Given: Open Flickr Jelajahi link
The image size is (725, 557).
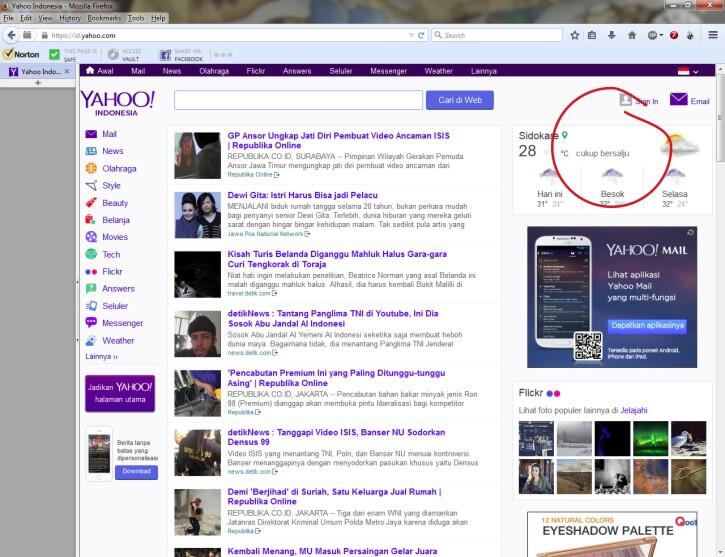Looking at the screenshot, I should (x=633, y=410).
